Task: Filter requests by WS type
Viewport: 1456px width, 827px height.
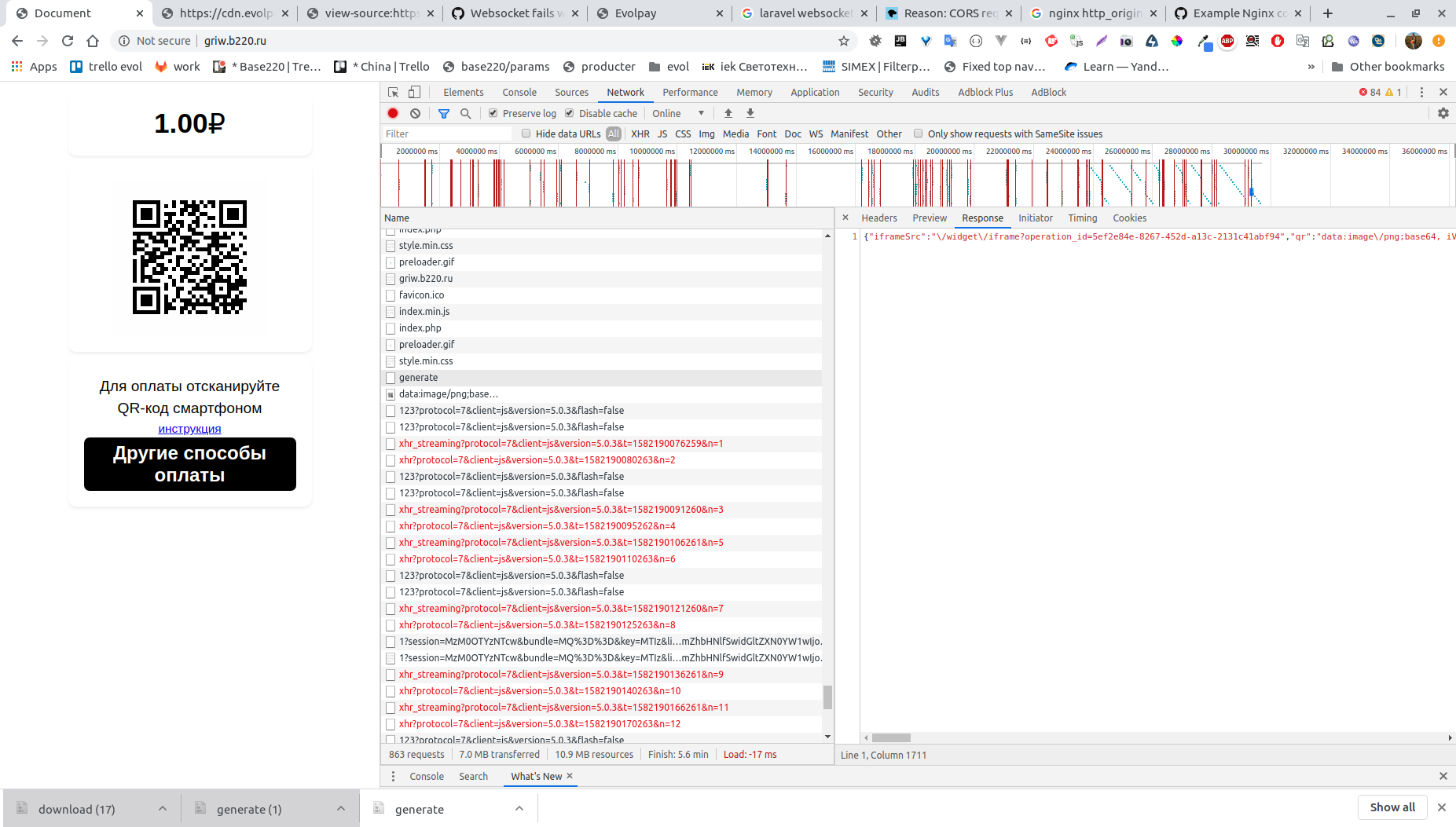Action: 816,134
